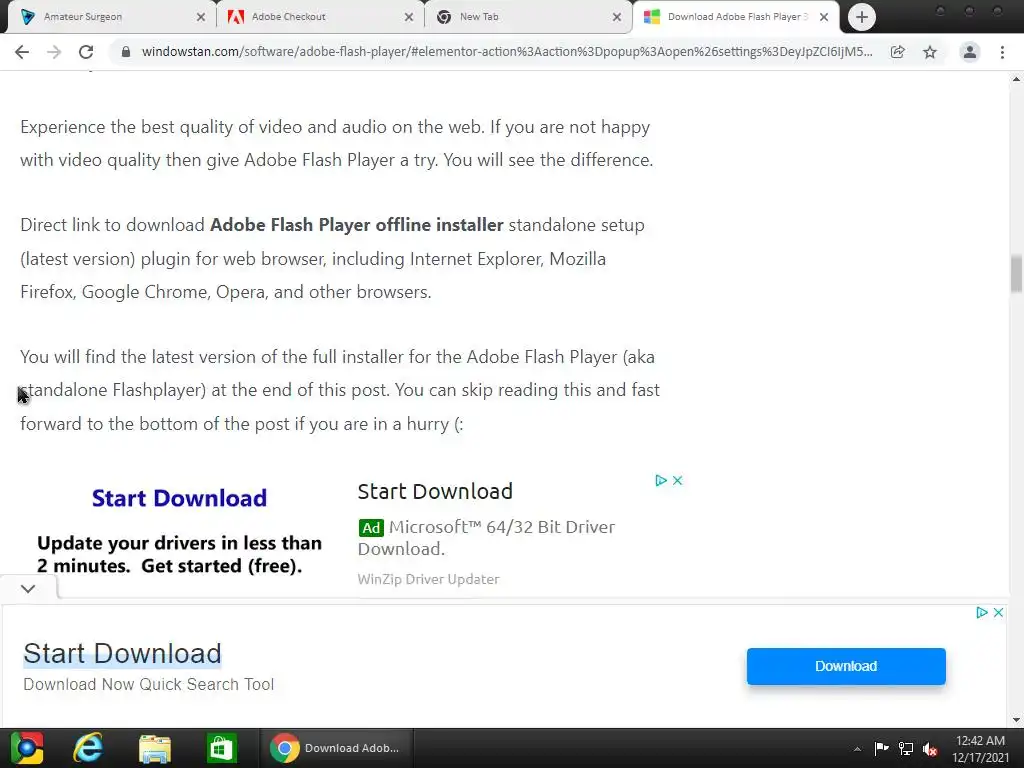Click Download Now Quick Search Tool text

pos(148,684)
